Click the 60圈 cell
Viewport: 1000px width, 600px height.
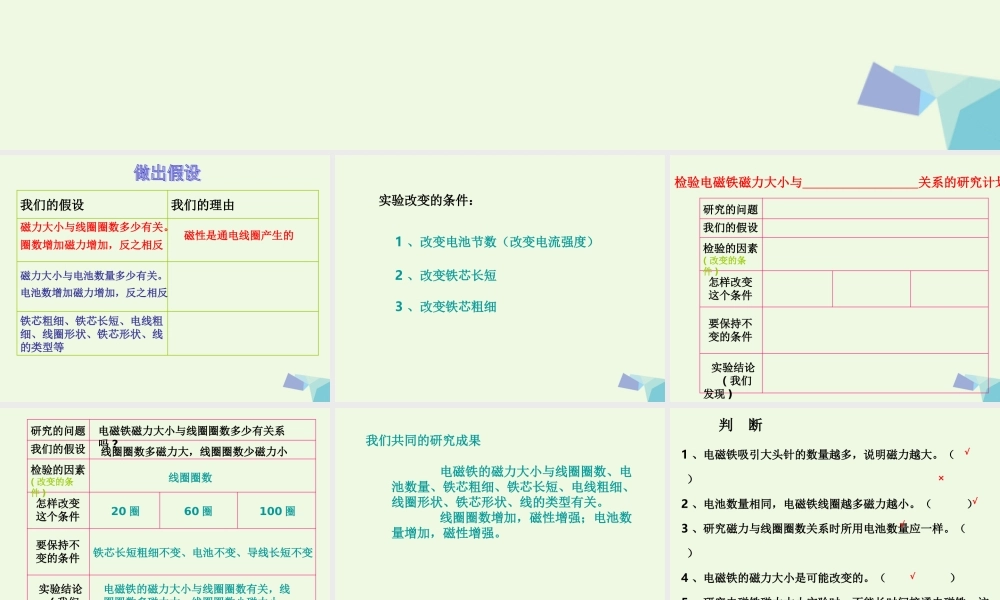198,511
